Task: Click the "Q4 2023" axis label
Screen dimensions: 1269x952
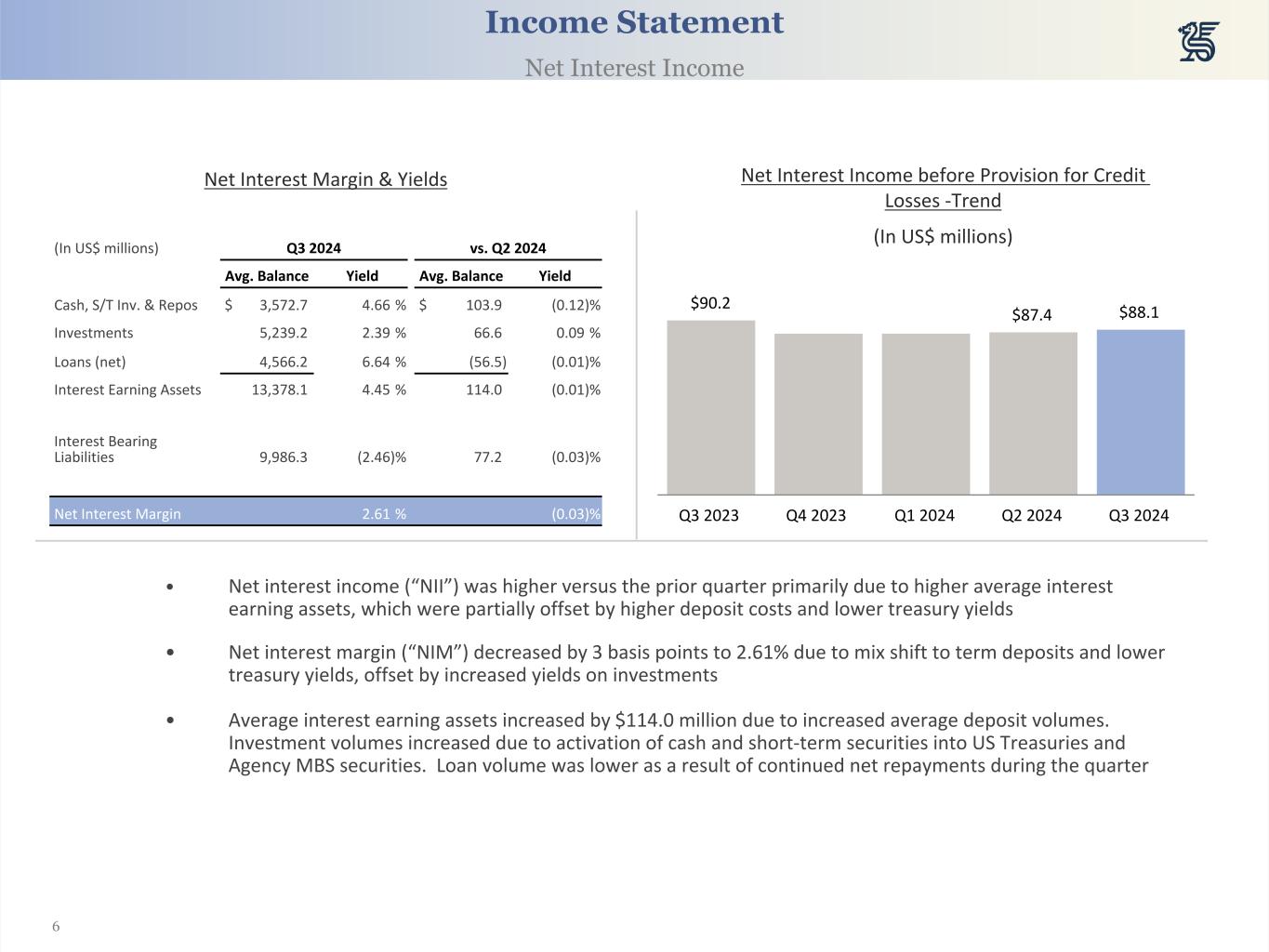Action: pyautogui.click(x=816, y=515)
